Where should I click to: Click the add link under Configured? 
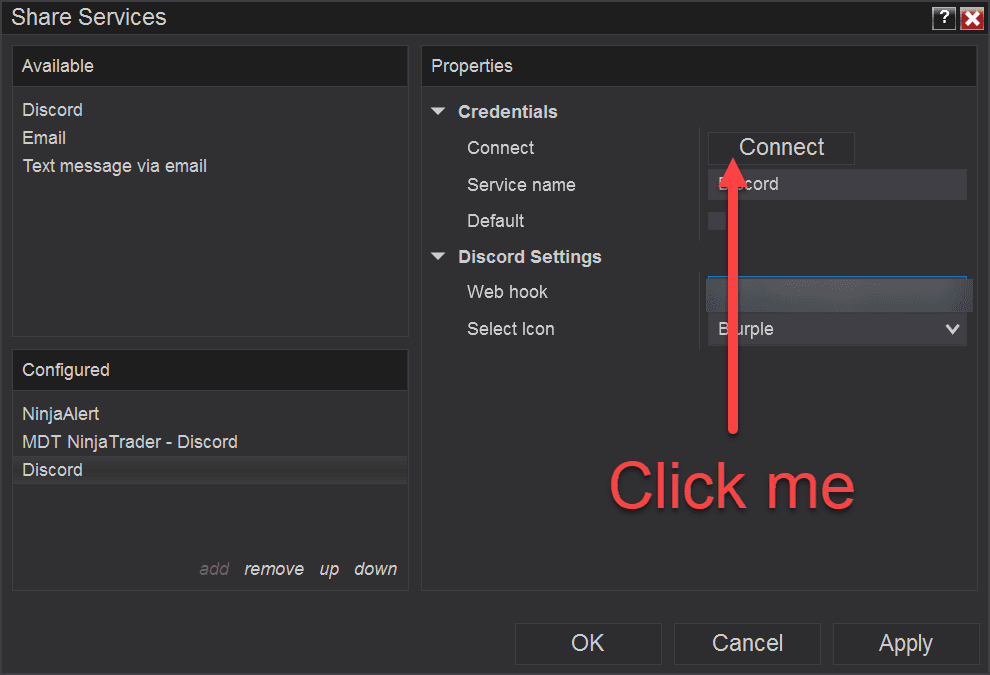[x=214, y=569]
